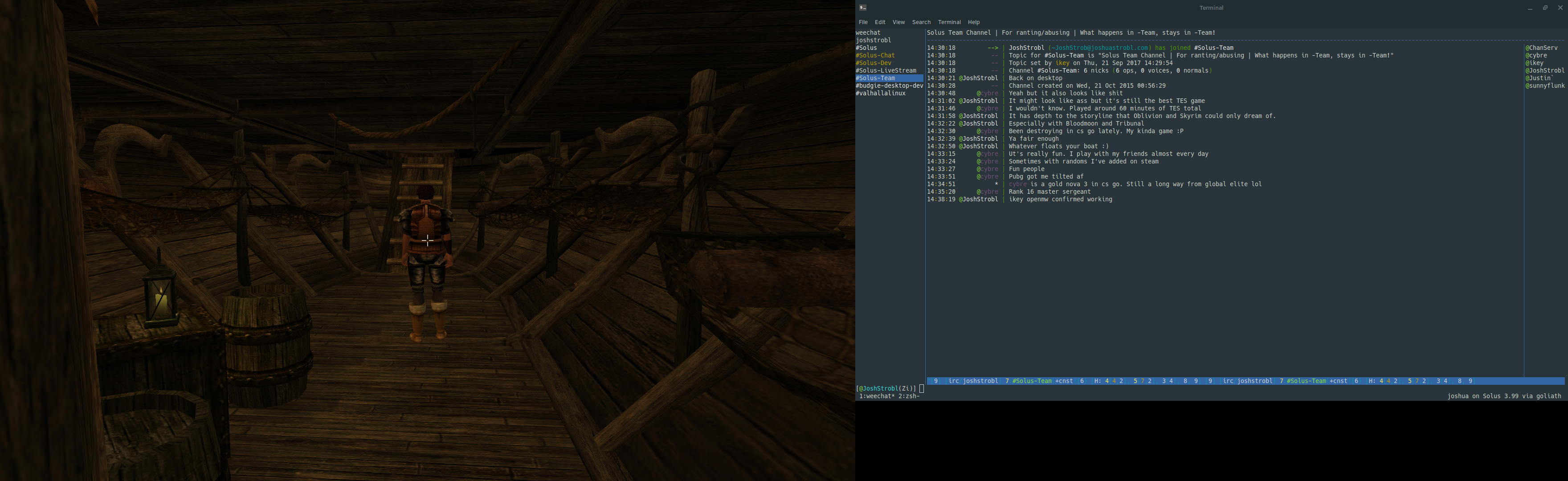
Task: Click the 'joshua on Solus 3.99 via goliath' status
Action: [1503, 396]
